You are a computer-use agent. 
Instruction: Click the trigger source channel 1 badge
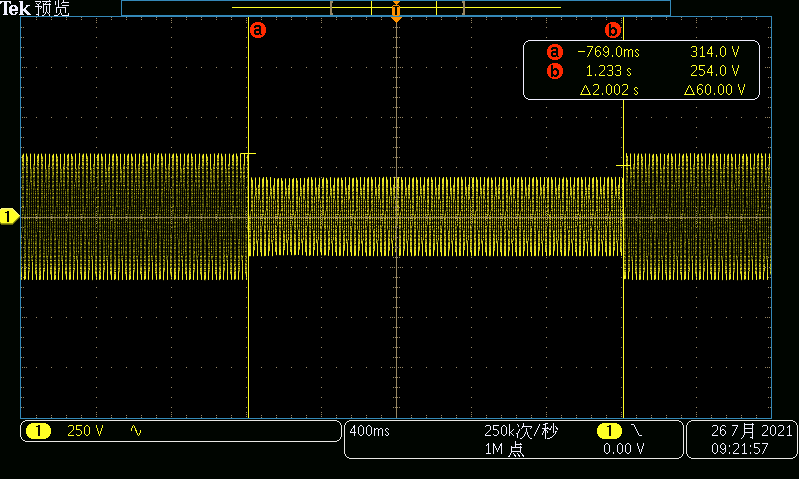coord(608,431)
